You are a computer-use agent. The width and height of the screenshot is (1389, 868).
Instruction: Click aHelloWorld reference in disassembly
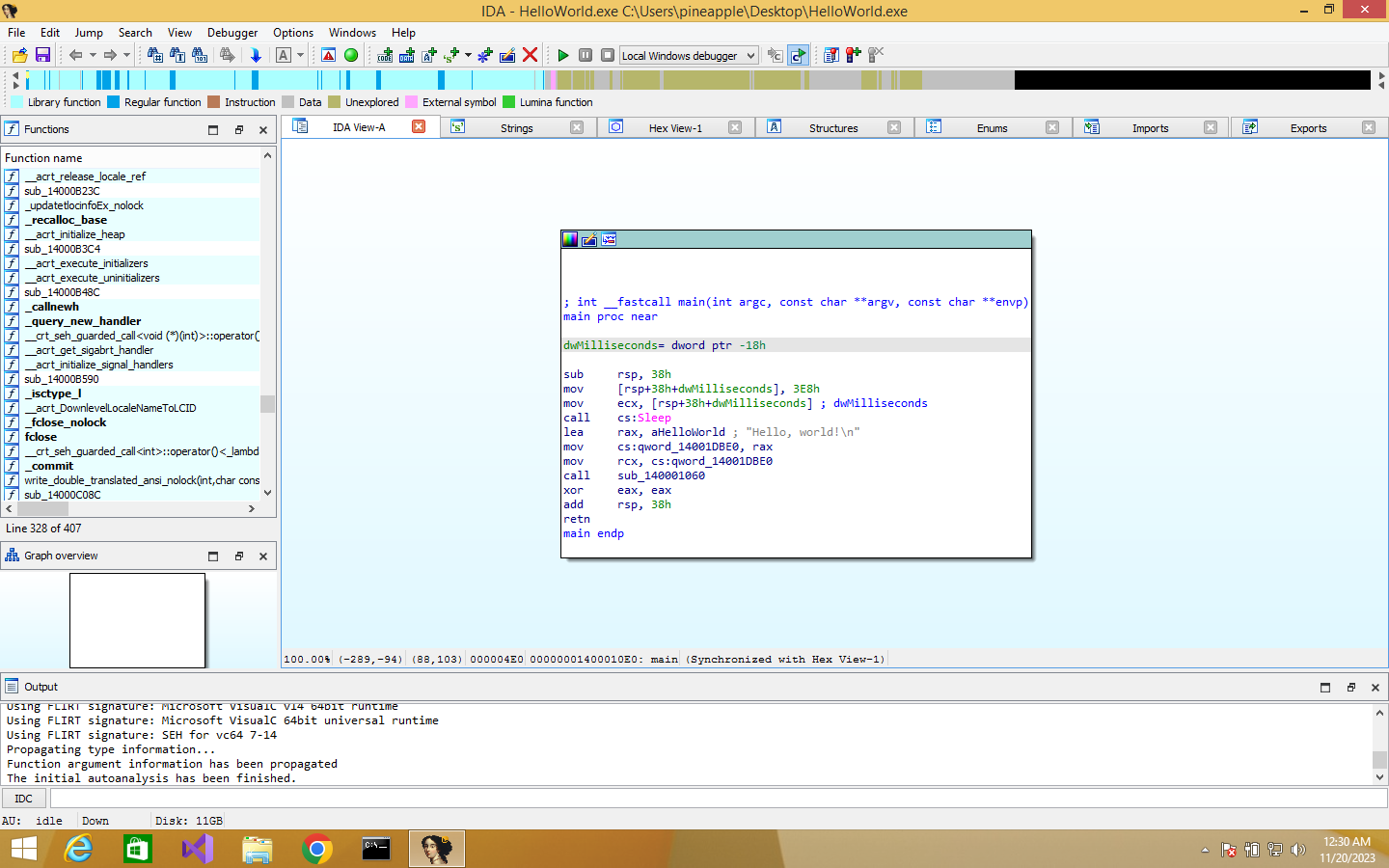[688, 432]
